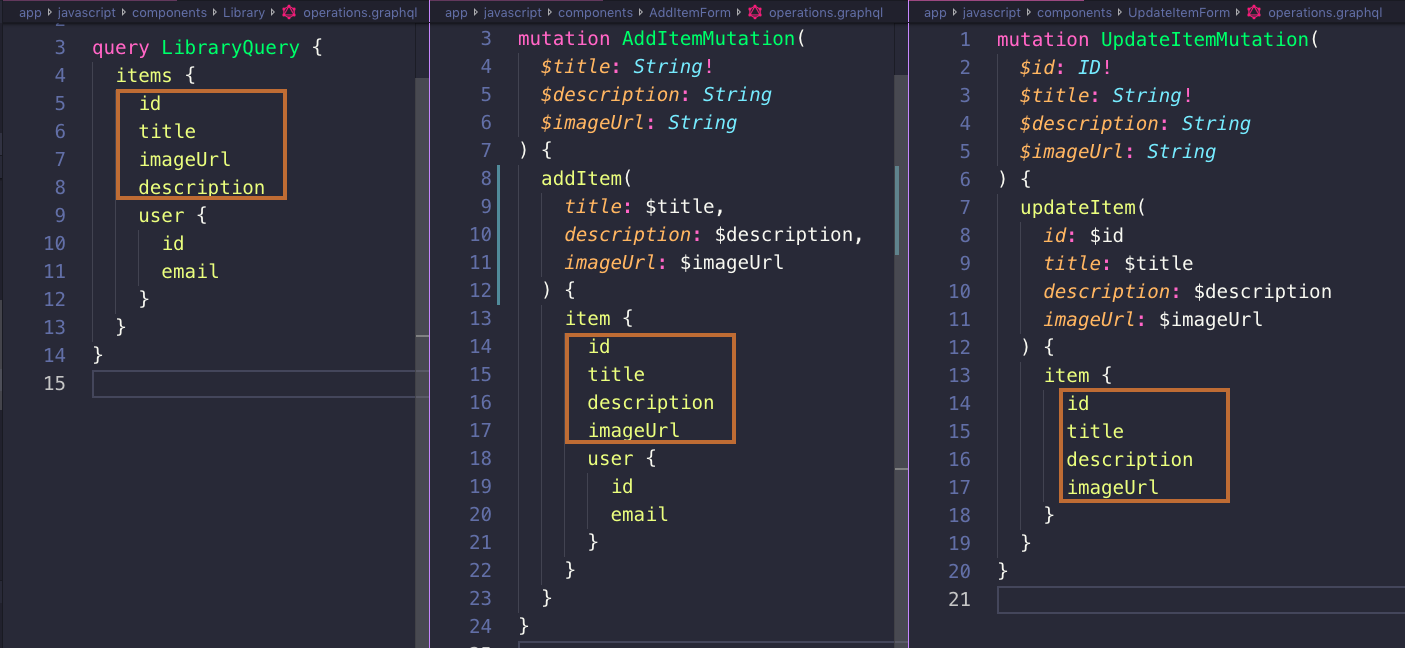Click the 'items {' line in LibraryQuery

(x=158, y=75)
